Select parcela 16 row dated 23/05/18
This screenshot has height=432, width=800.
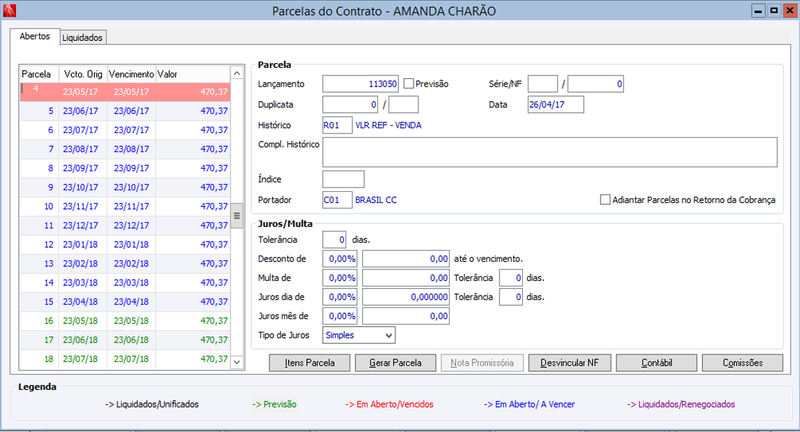pos(125,321)
